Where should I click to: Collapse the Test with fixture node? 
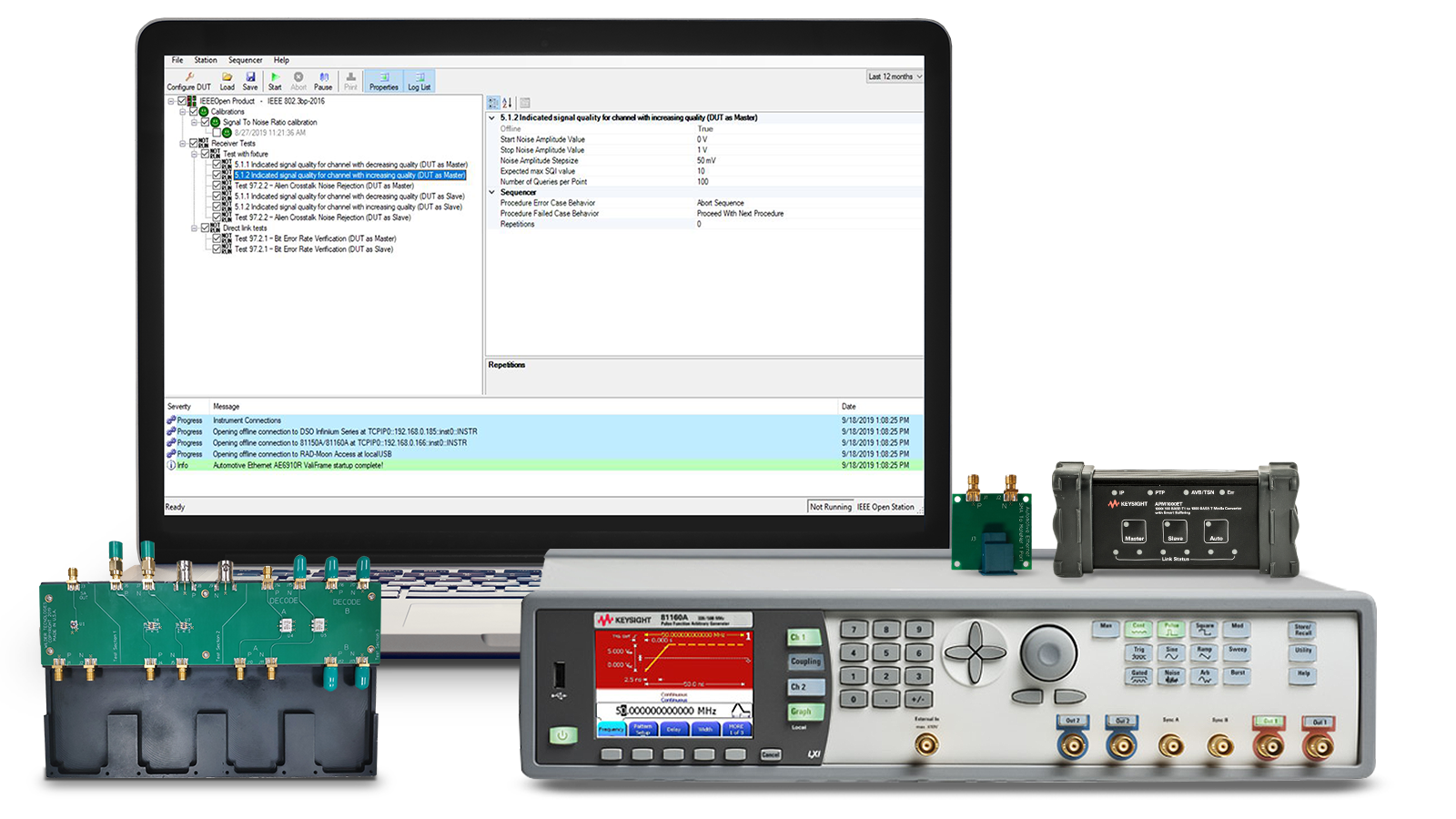194,154
